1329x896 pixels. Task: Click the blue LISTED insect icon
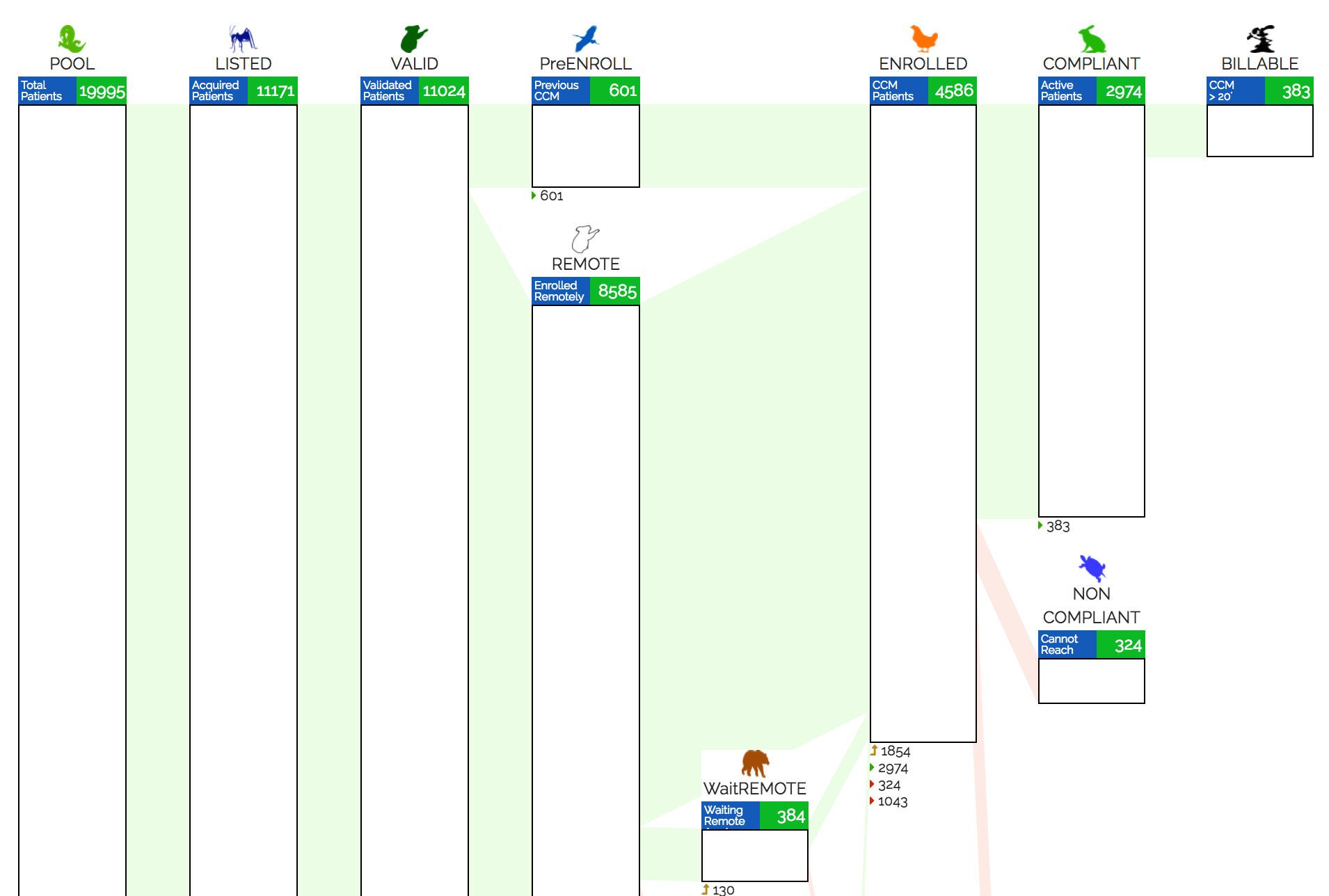click(243, 39)
